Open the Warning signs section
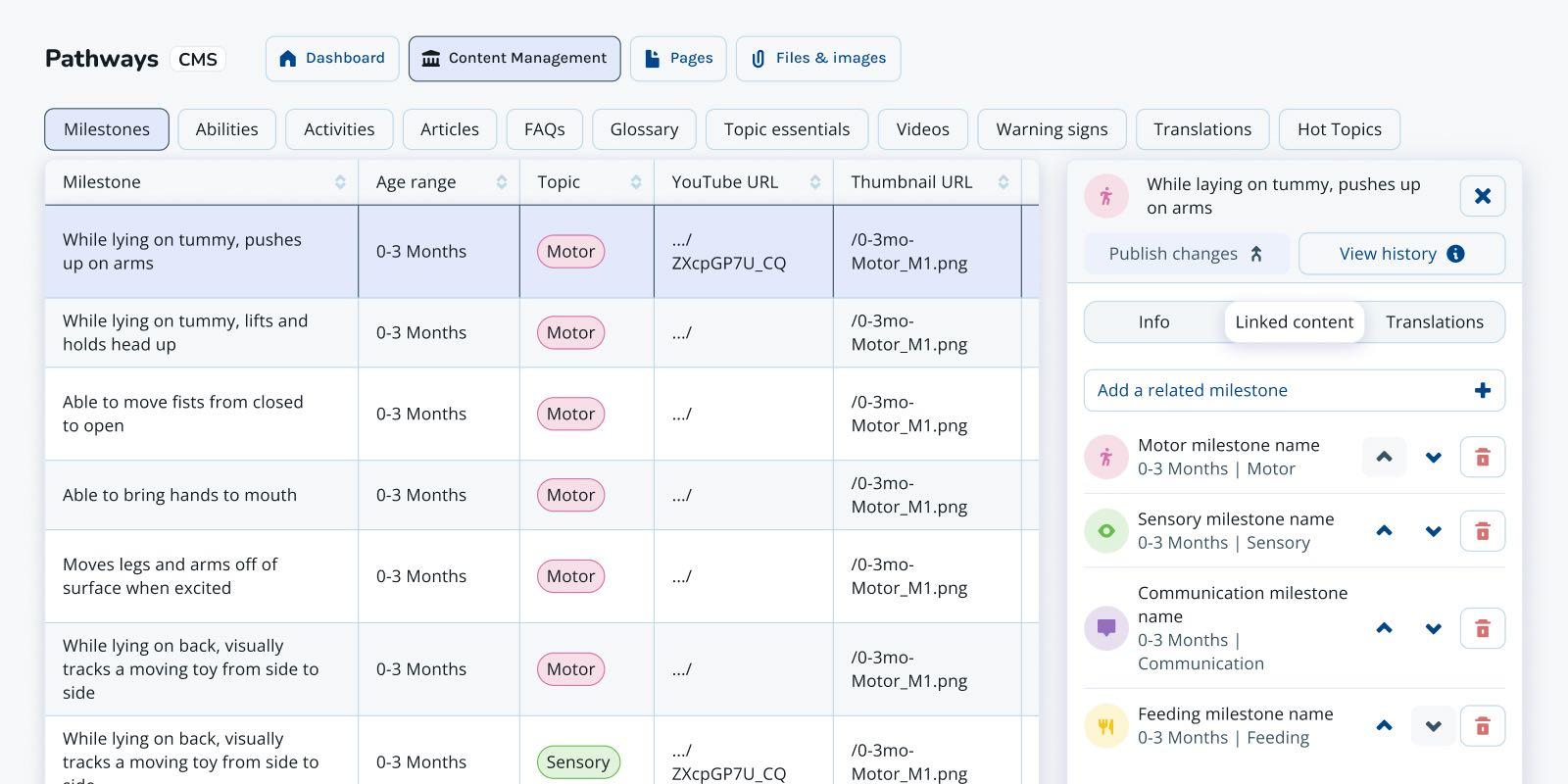 (x=1051, y=129)
